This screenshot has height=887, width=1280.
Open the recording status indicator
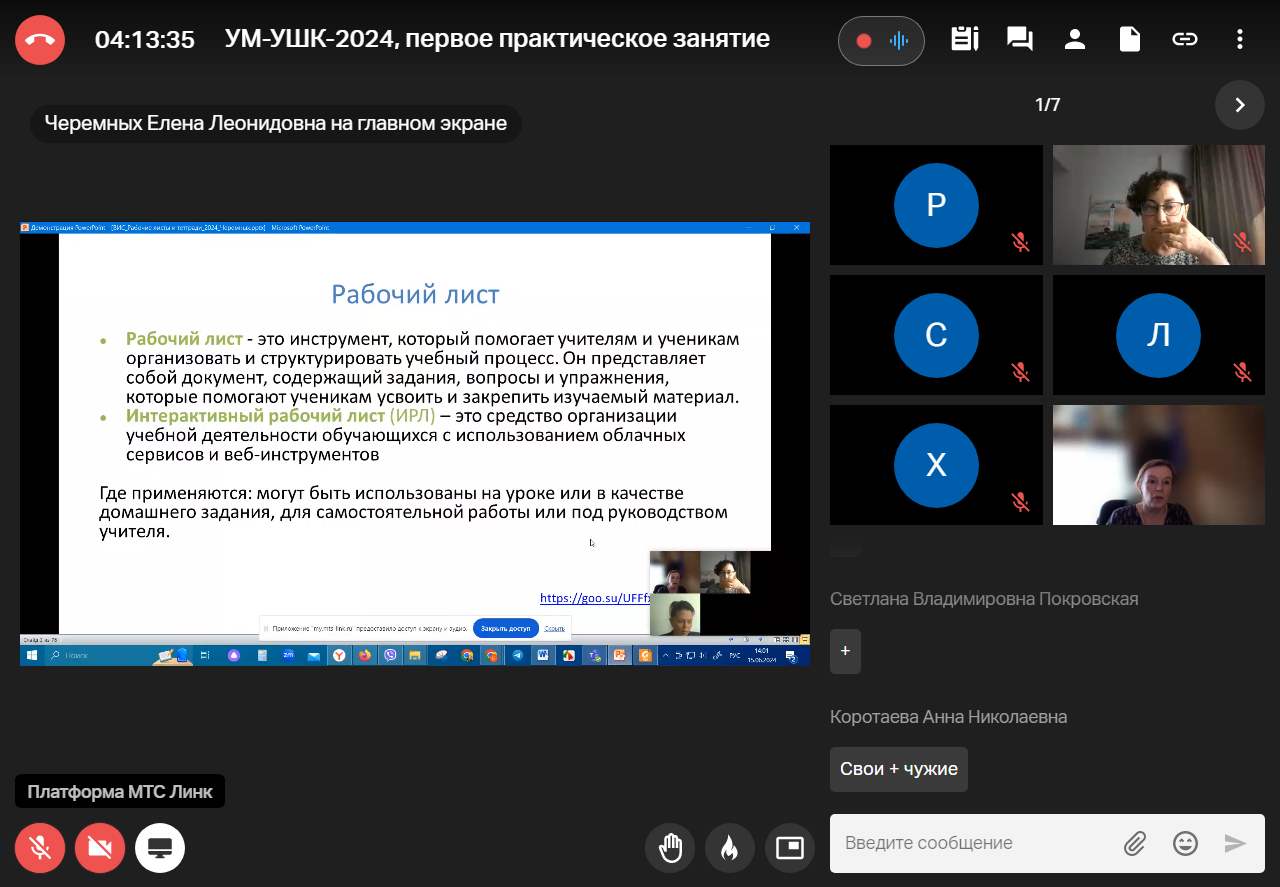881,41
